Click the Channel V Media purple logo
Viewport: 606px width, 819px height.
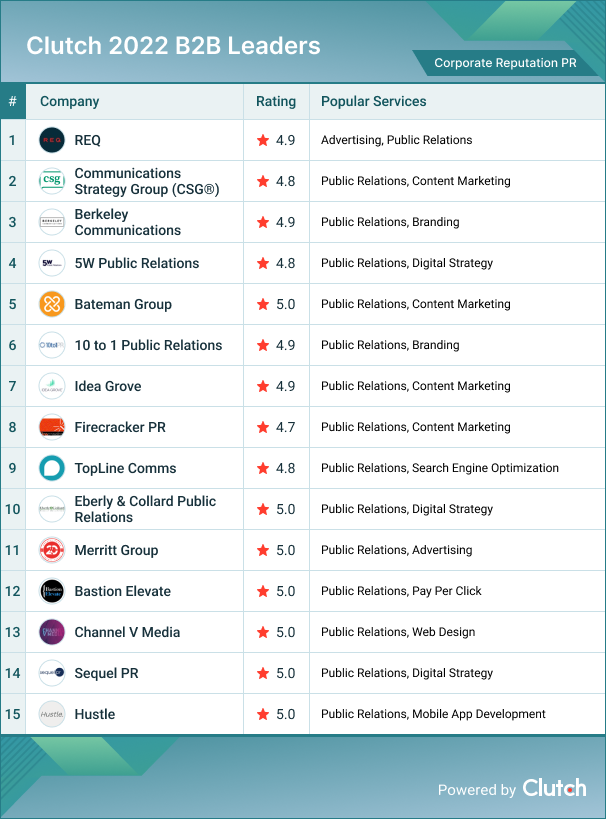(52, 632)
